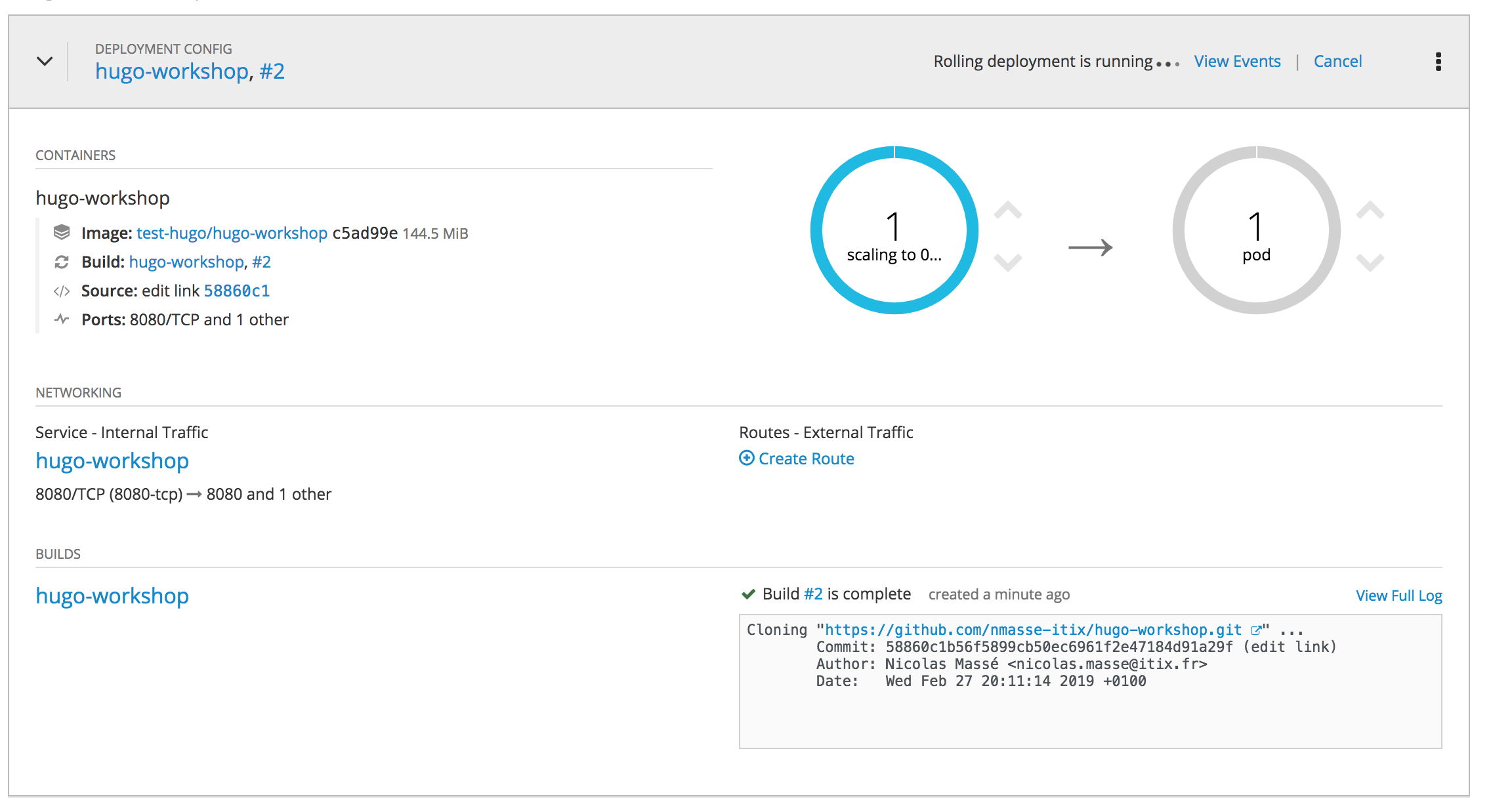
Task: Click the gray 1 pod donut
Action: pyautogui.click(x=1256, y=230)
